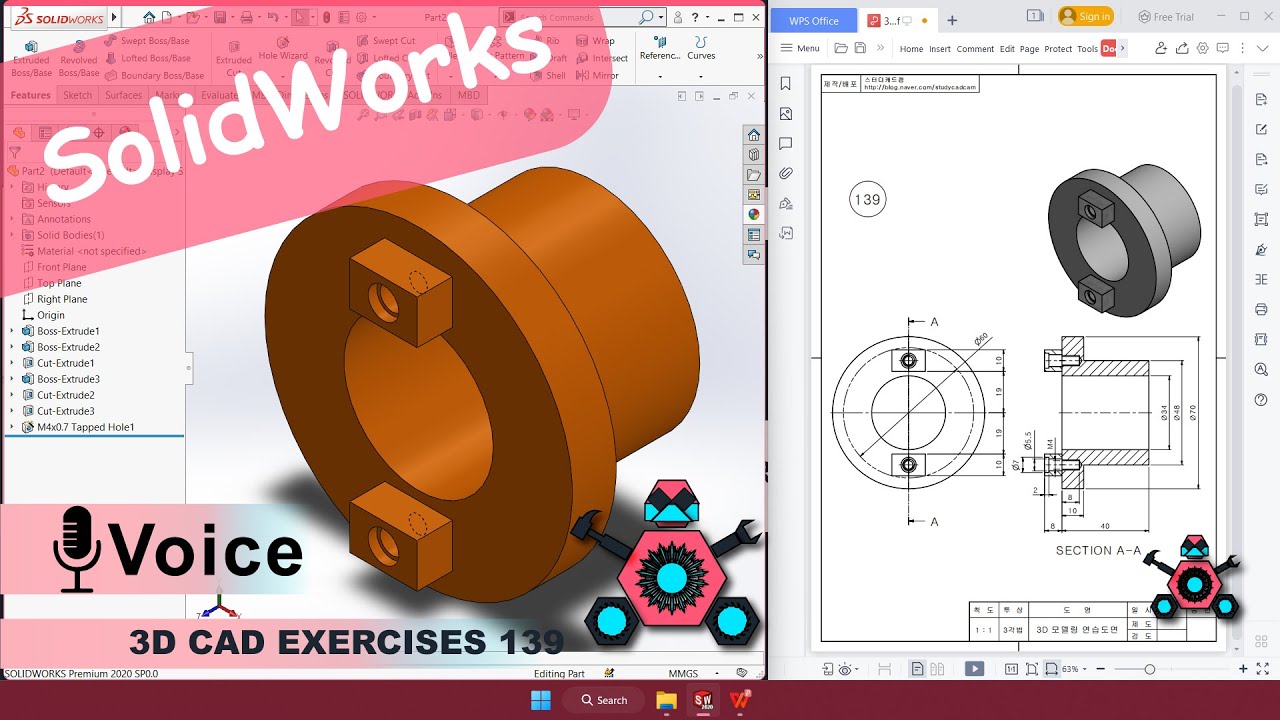Screen dimensions: 1280x720
Task: Open SOLIDWORKS Resources task pane icon
Action: pos(754,135)
